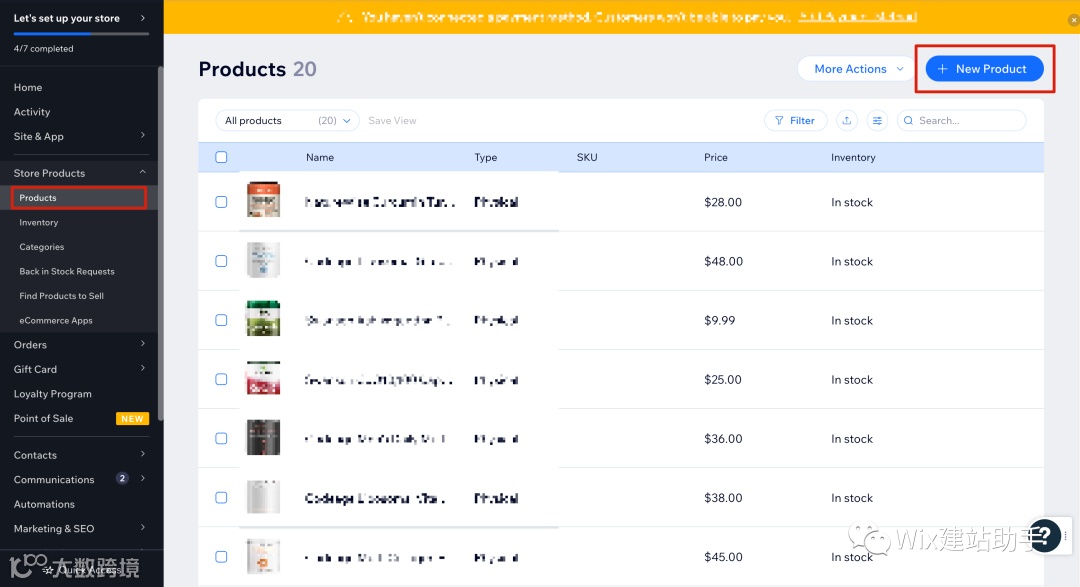This screenshot has height=587, width=1080.
Task: Click the export products upload icon
Action: click(847, 121)
